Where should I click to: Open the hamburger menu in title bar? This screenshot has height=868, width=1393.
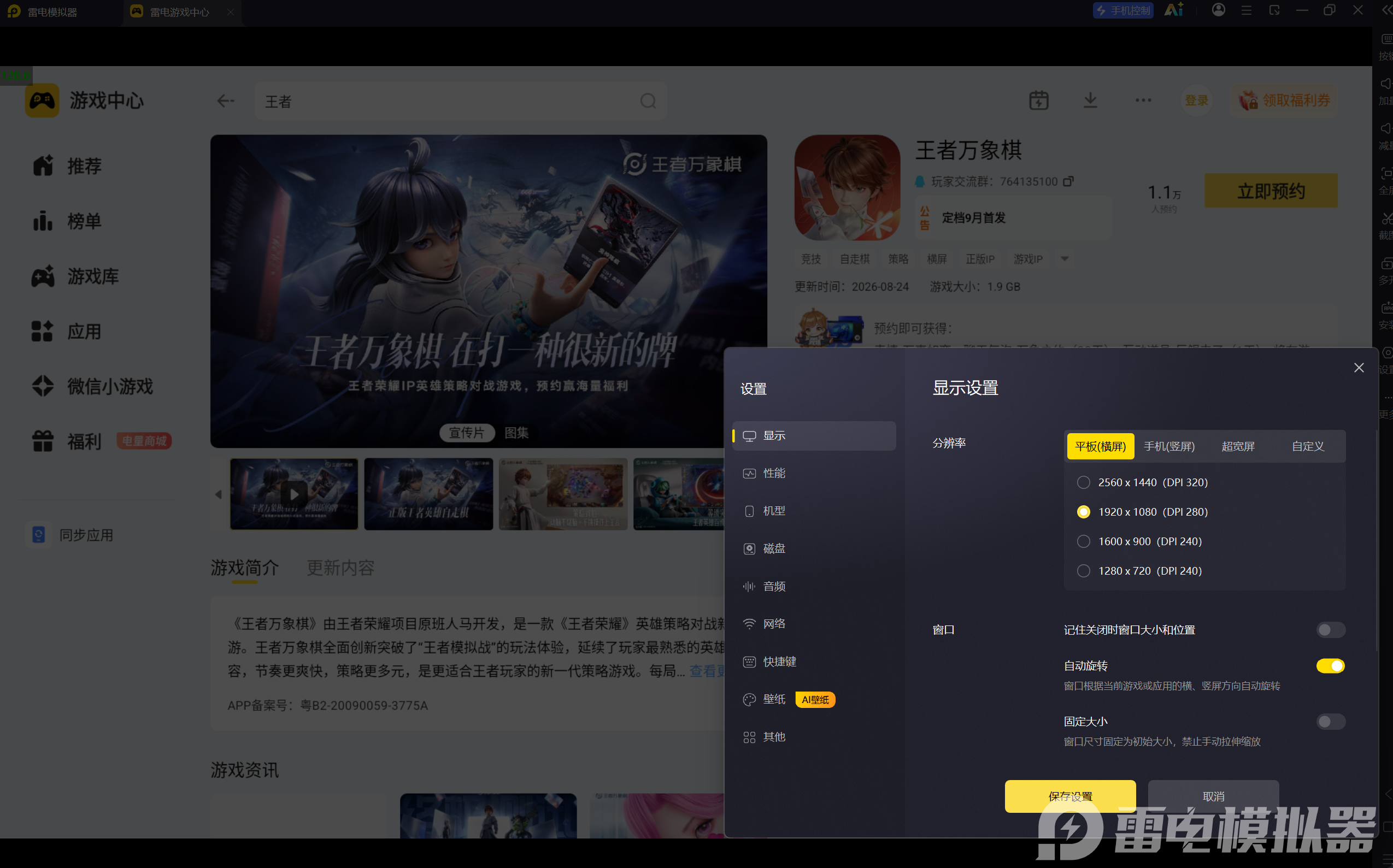click(x=1246, y=10)
